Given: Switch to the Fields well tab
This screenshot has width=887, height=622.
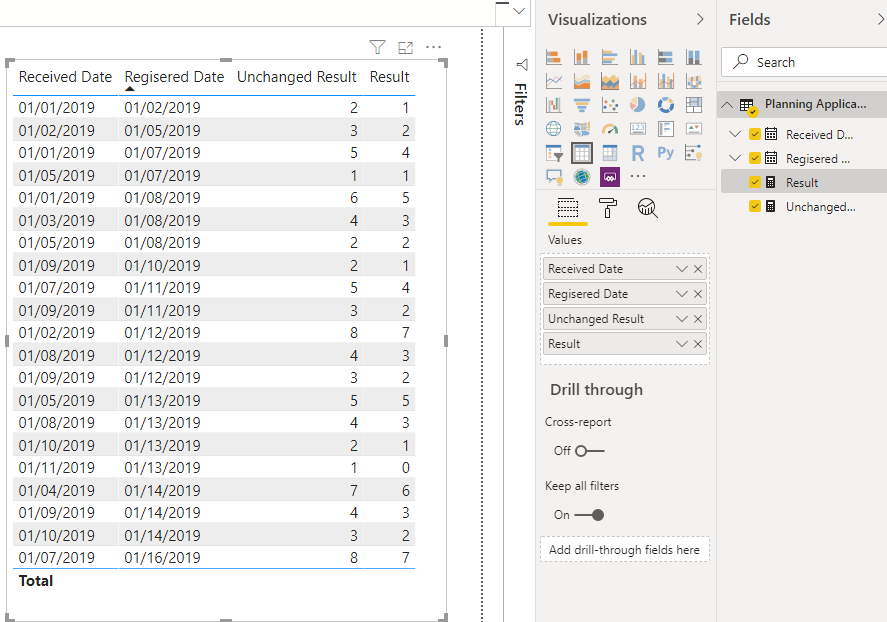Looking at the screenshot, I should tap(568, 209).
